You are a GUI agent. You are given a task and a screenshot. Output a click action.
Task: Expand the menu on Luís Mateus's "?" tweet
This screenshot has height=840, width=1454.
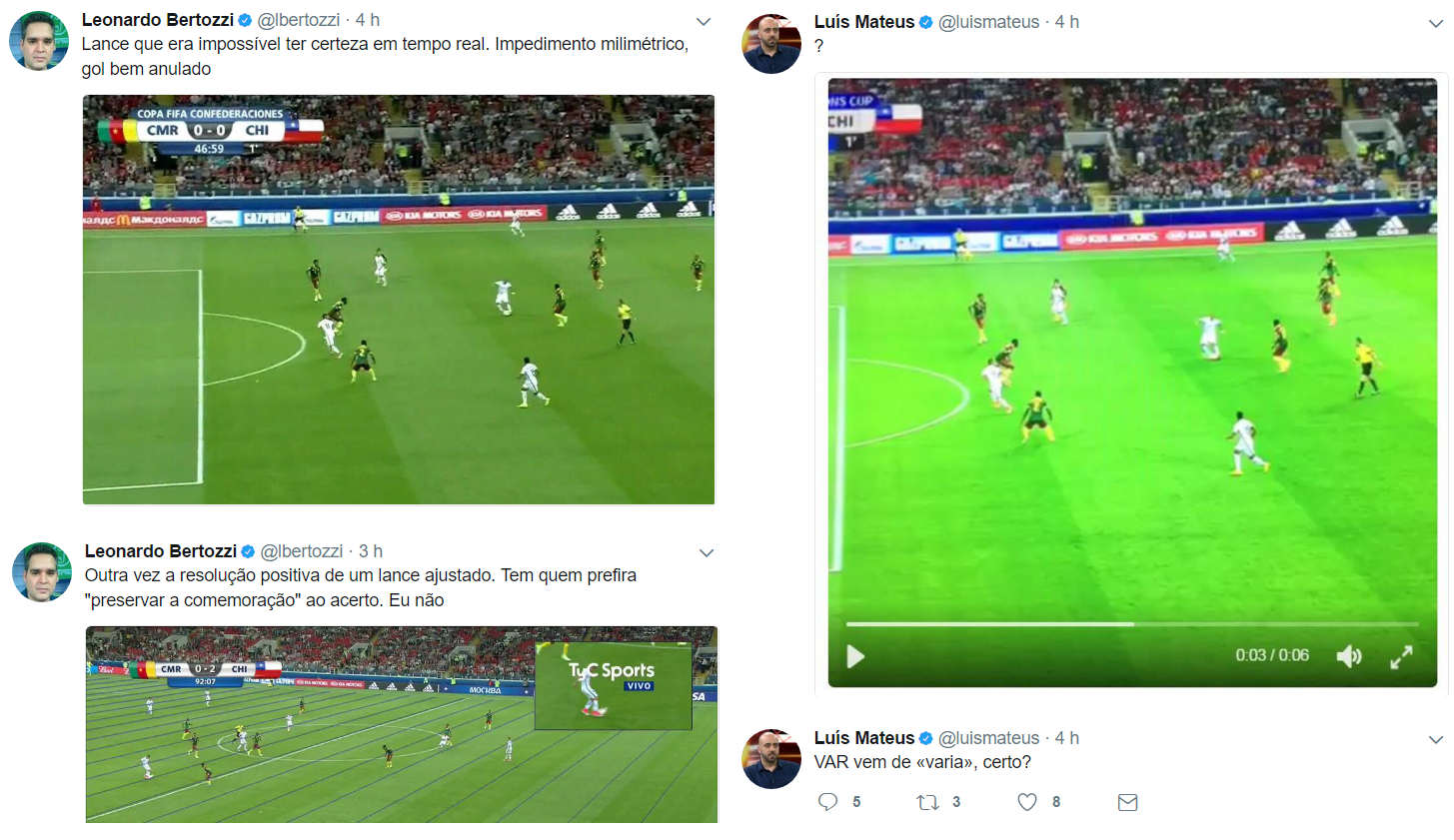(1436, 23)
